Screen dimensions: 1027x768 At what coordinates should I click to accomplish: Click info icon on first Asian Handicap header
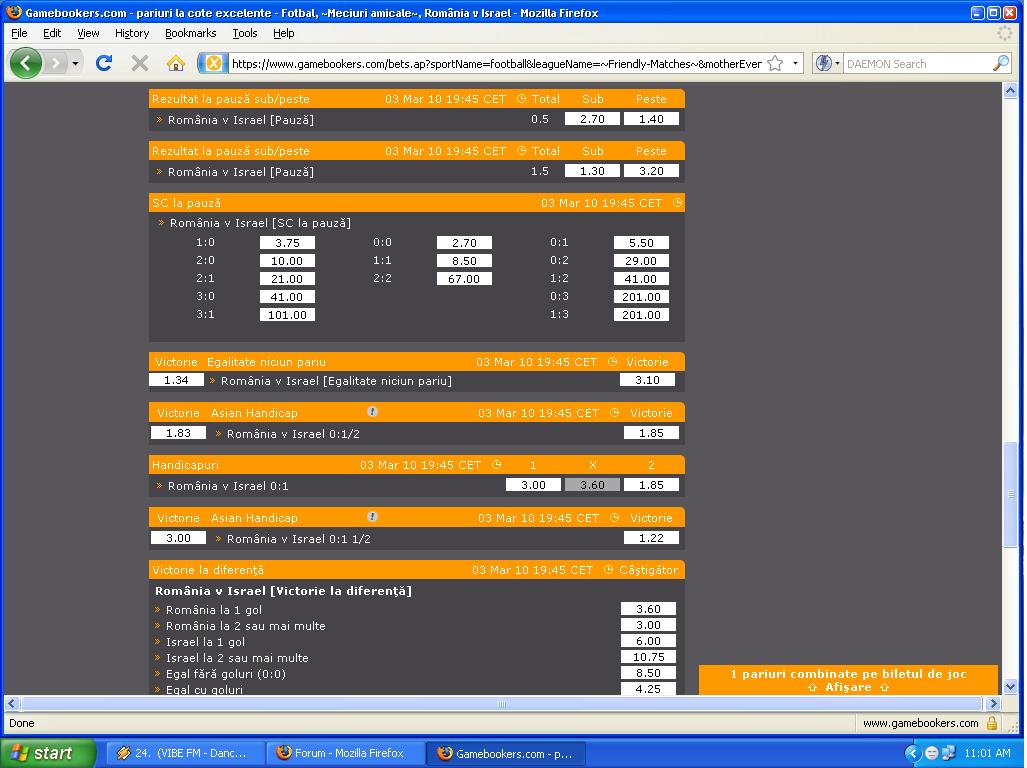pyautogui.click(x=372, y=412)
